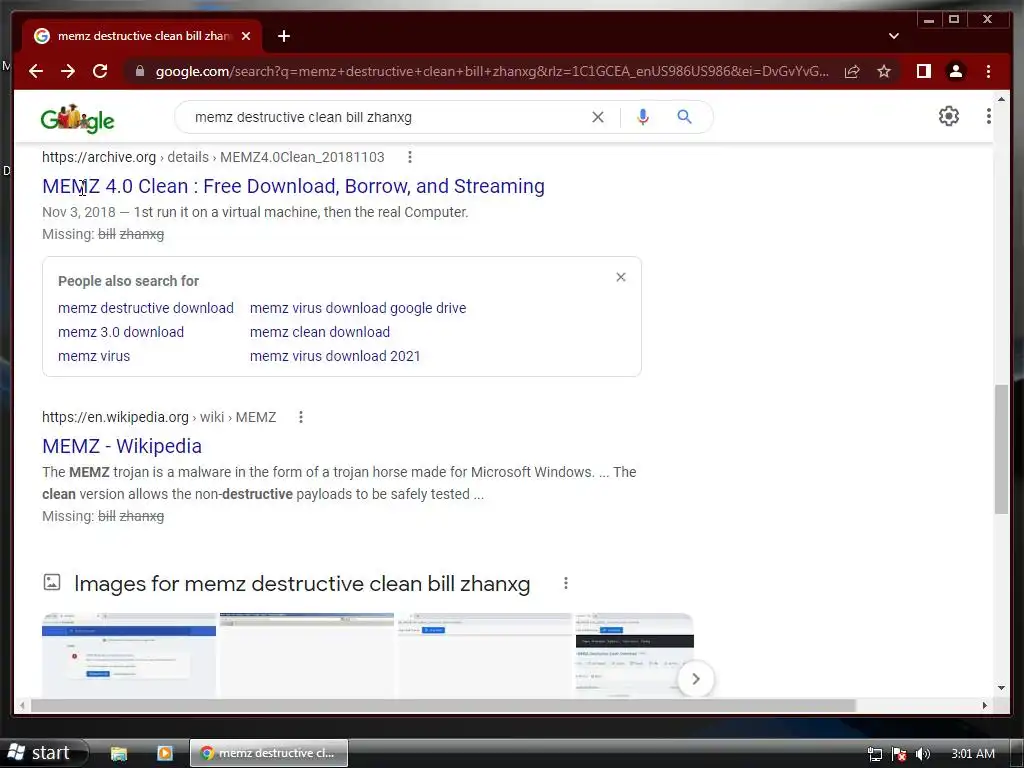The width and height of the screenshot is (1024, 768).
Task: Open Chrome's three-dot menu
Action: [x=988, y=71]
